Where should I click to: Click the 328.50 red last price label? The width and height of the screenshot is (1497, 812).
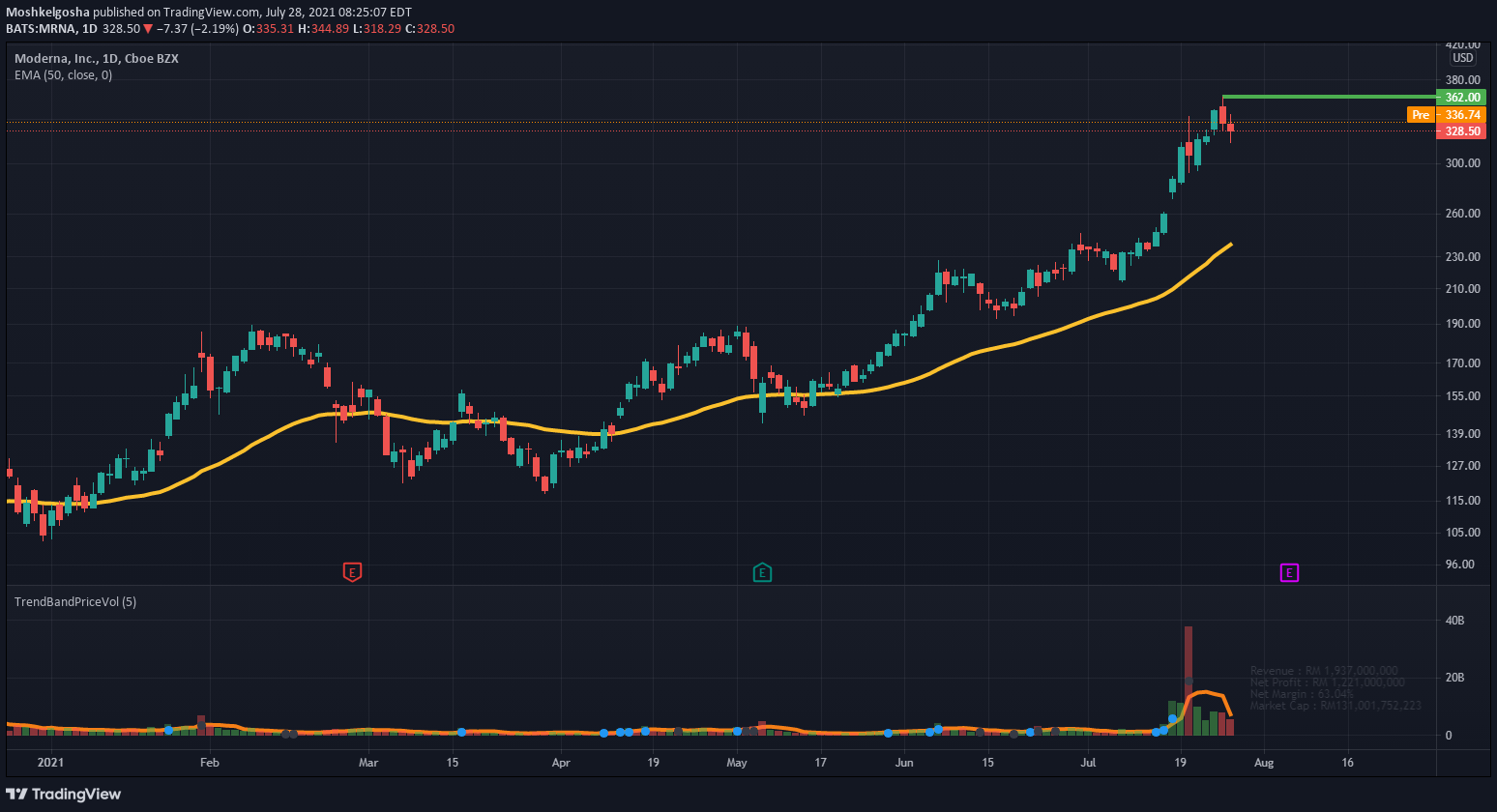tap(1461, 130)
